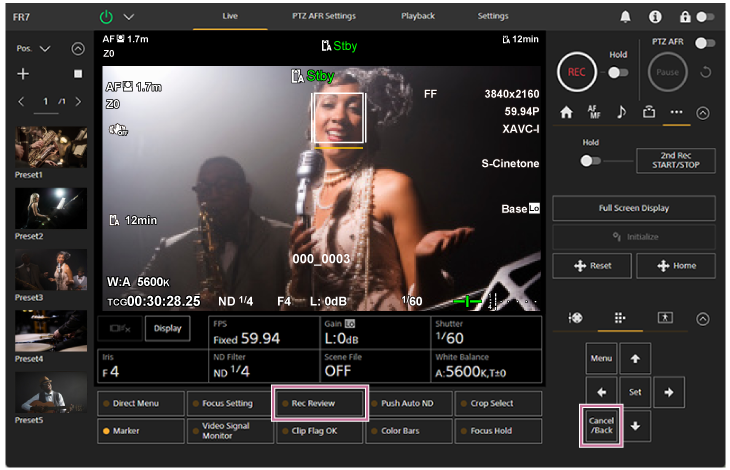This screenshot has width=730, height=470.
Task: Collapse the preset panel with chevron circle
Action: point(78,48)
